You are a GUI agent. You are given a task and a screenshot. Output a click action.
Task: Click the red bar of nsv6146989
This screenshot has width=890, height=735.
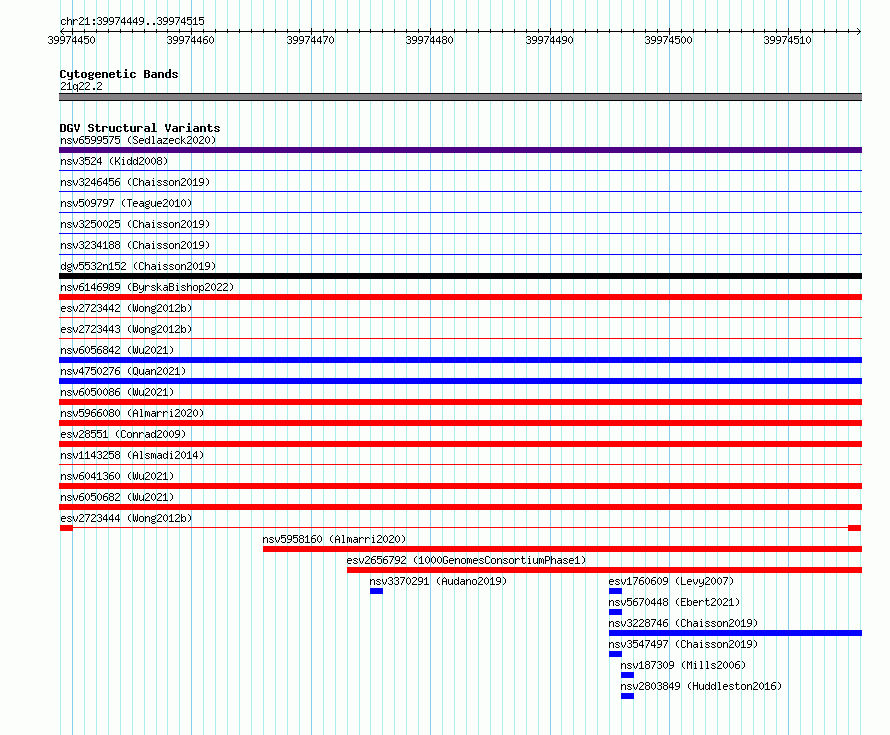click(x=460, y=297)
